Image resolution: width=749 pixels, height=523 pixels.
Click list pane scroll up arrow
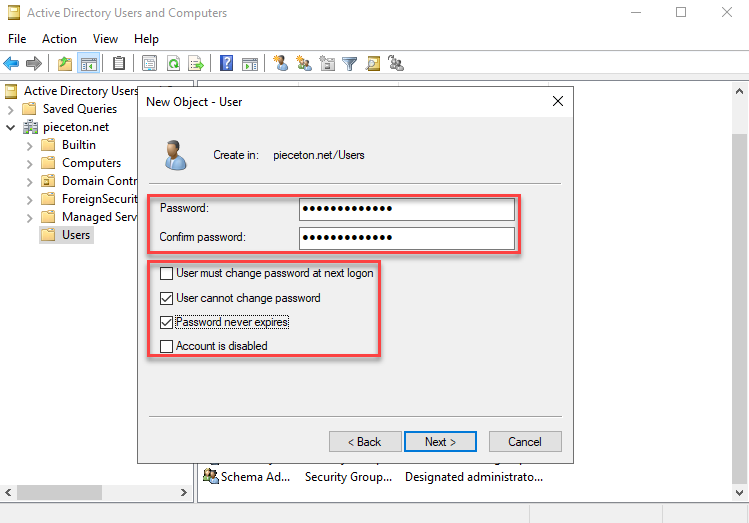coord(739,91)
